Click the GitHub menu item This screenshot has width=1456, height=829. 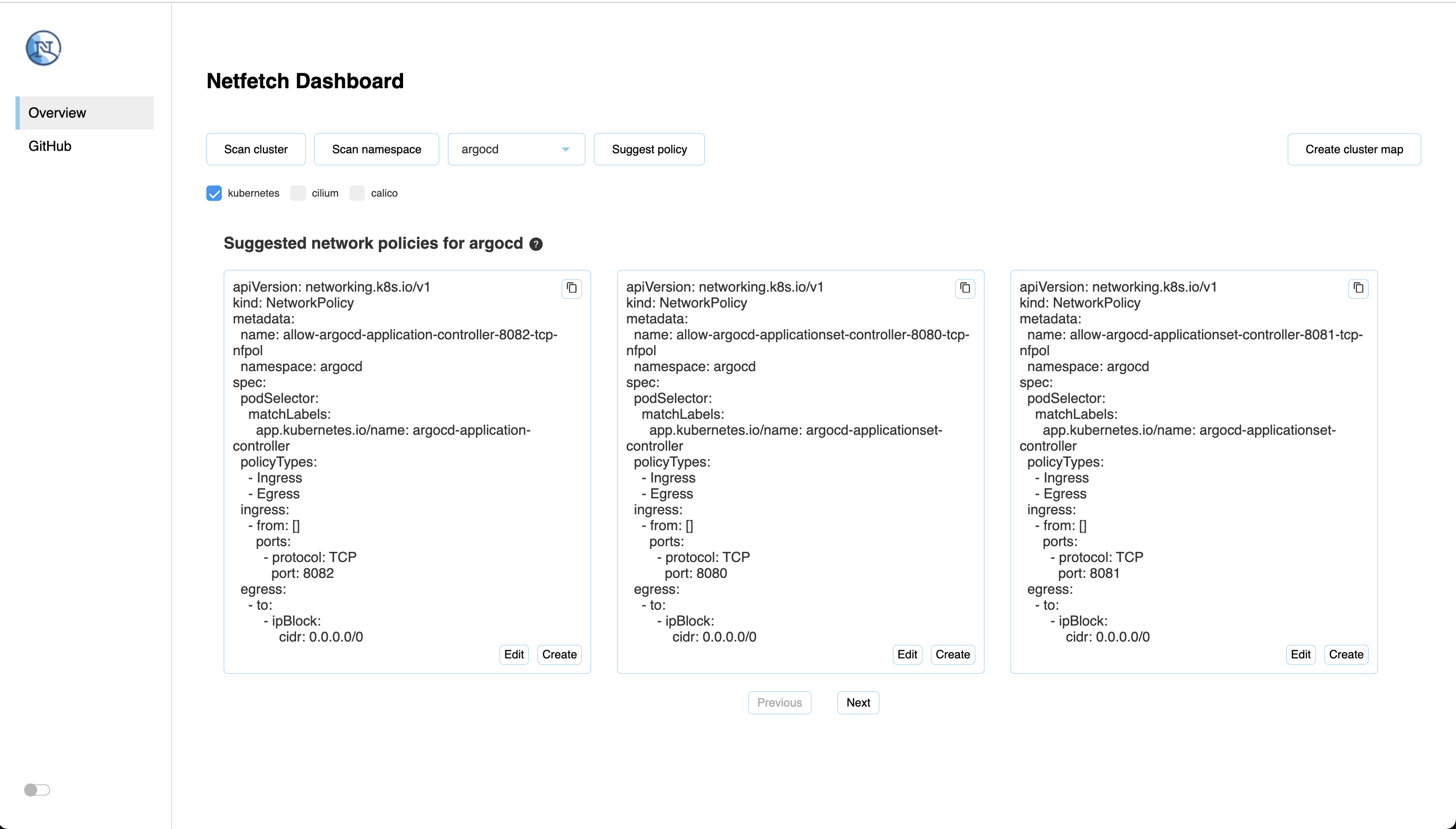coord(50,146)
